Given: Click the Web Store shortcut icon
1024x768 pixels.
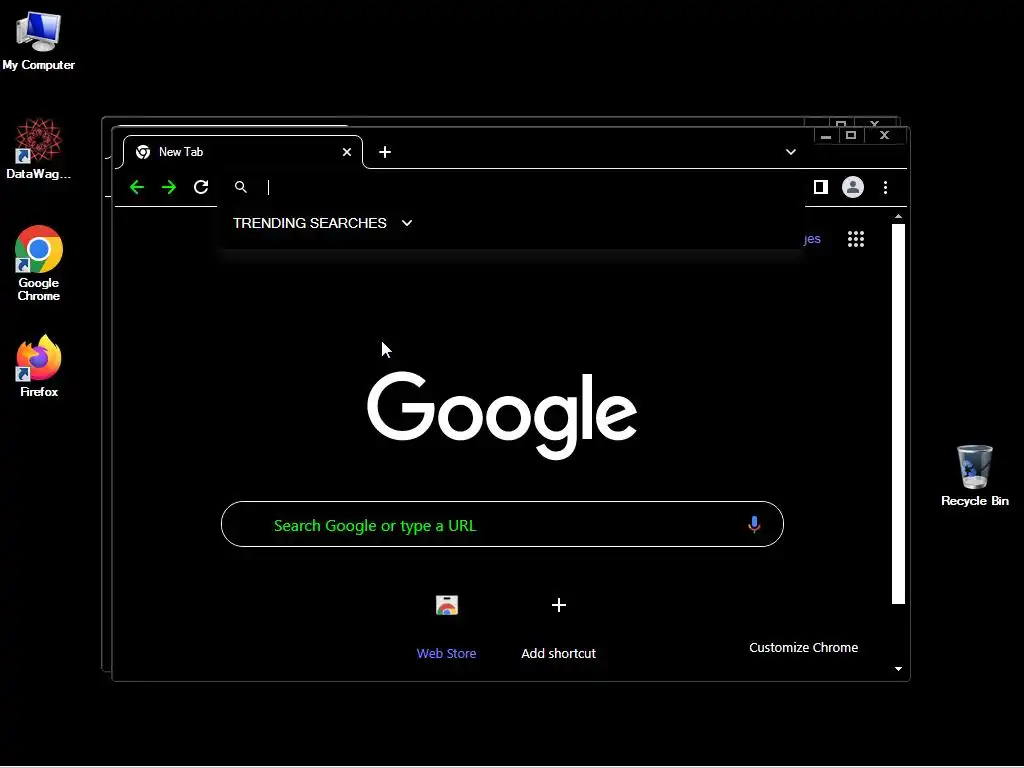Looking at the screenshot, I should [x=447, y=605].
